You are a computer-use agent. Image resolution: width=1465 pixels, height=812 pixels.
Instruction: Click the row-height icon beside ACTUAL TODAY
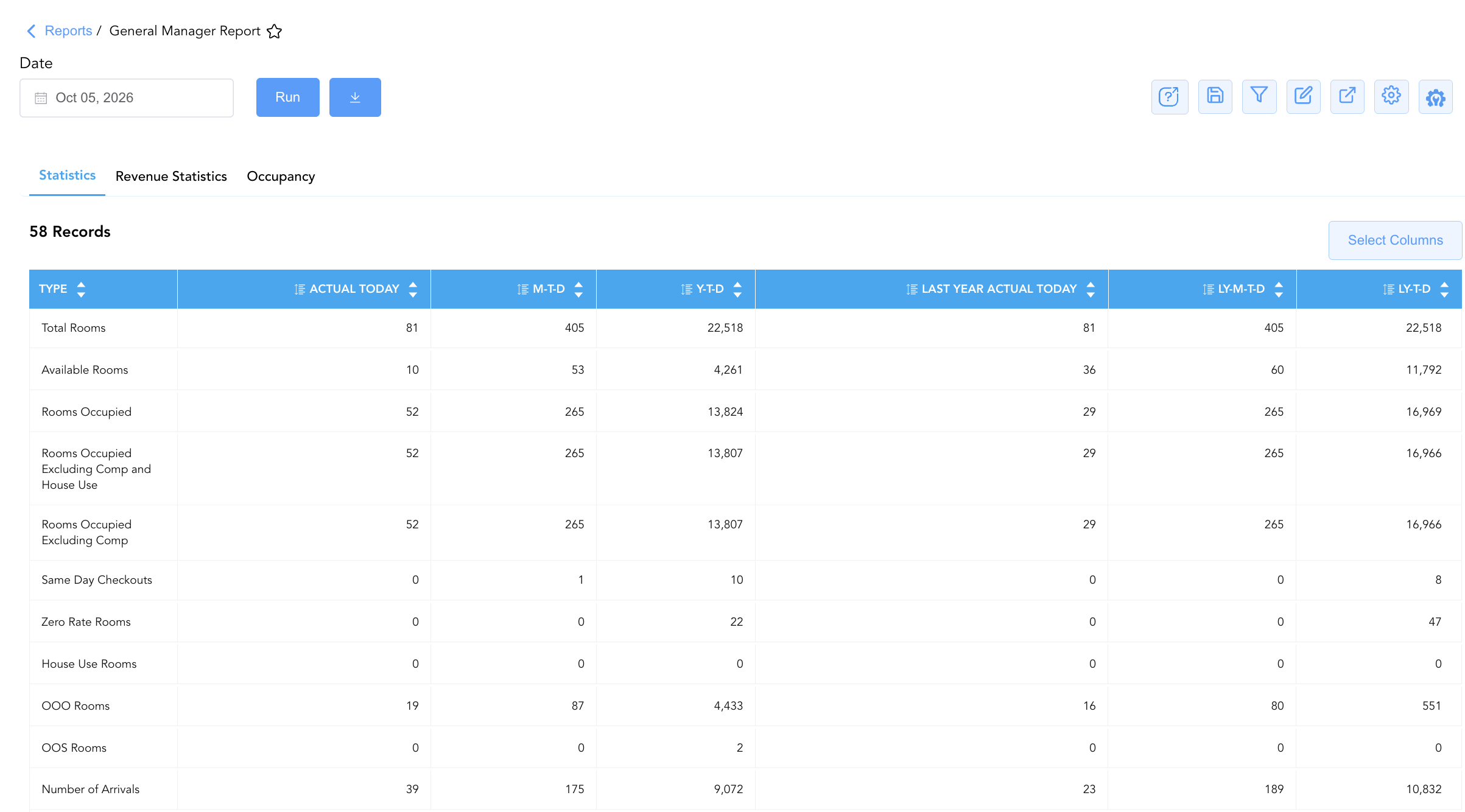click(300, 289)
